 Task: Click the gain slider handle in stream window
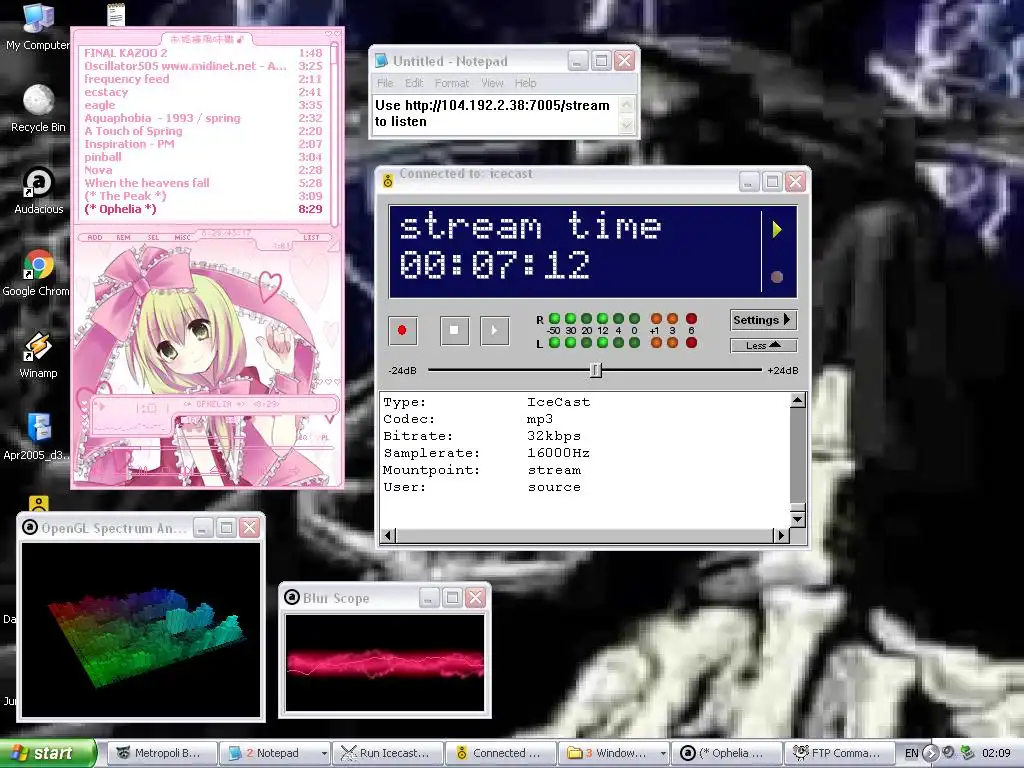pyautogui.click(x=596, y=370)
